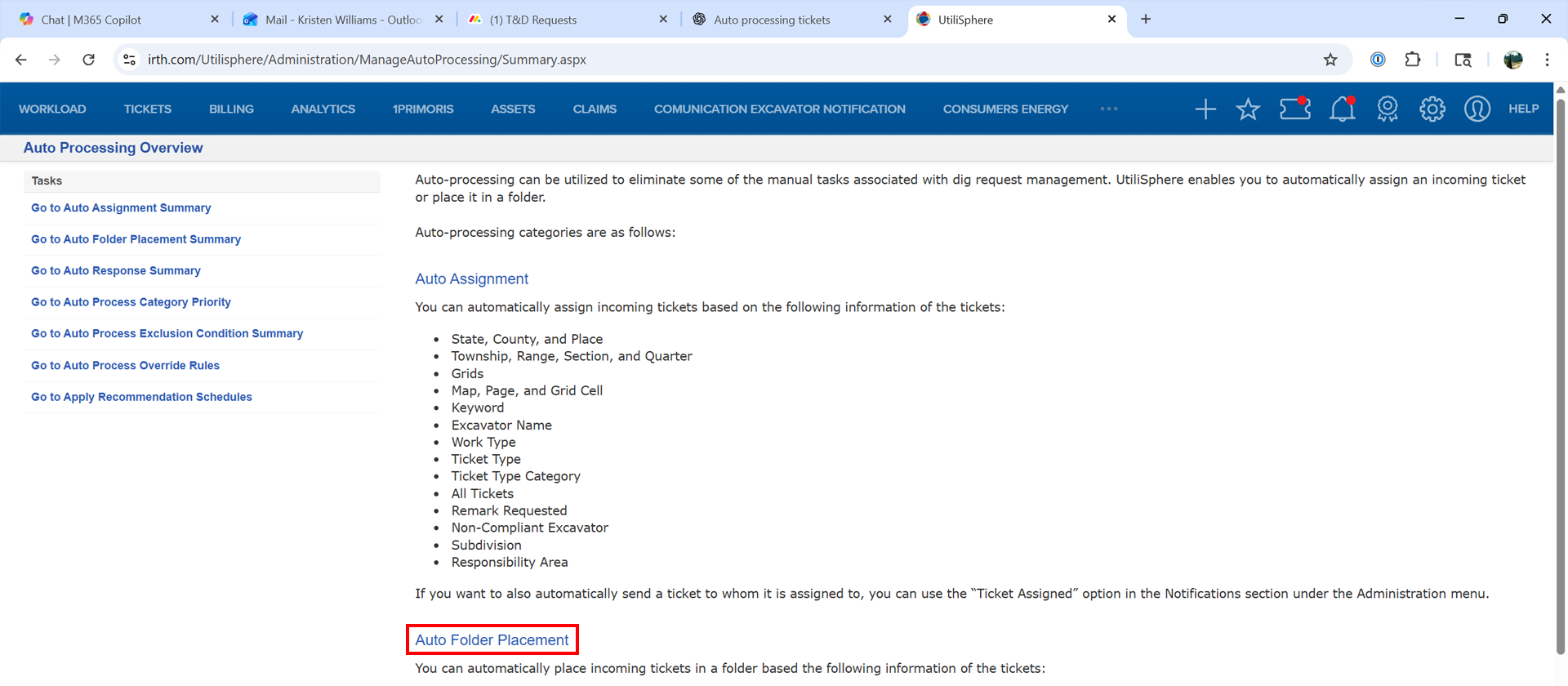Open the 1Password extension icon
Viewport: 1568px width, 686px height.
point(1378,60)
